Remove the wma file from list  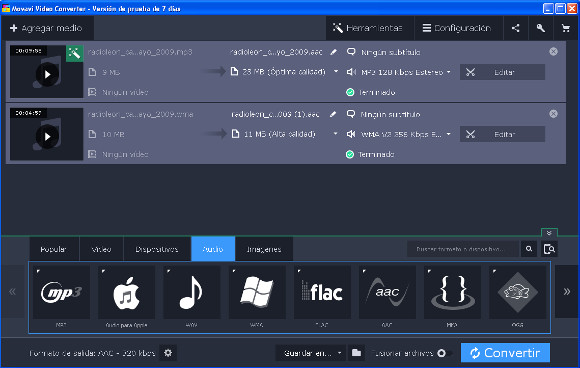tap(553, 114)
